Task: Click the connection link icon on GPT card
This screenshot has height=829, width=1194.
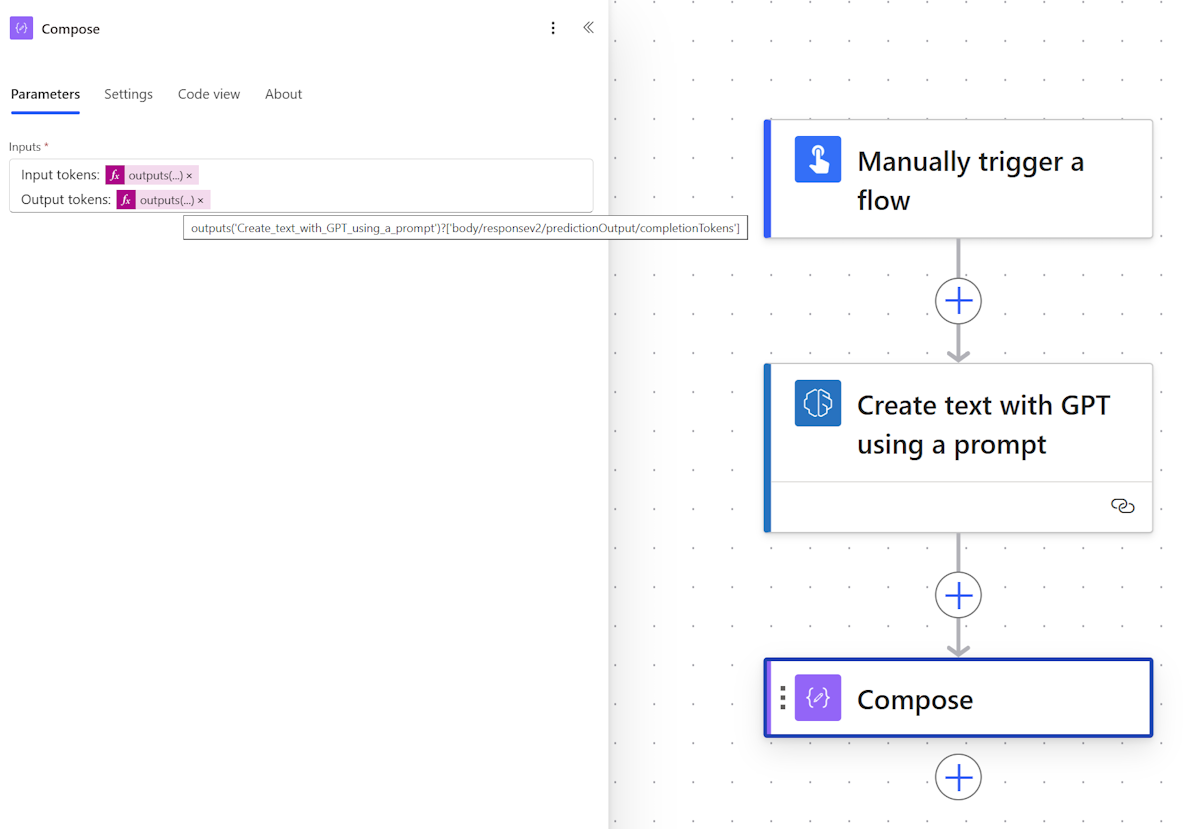Action: [x=1122, y=506]
